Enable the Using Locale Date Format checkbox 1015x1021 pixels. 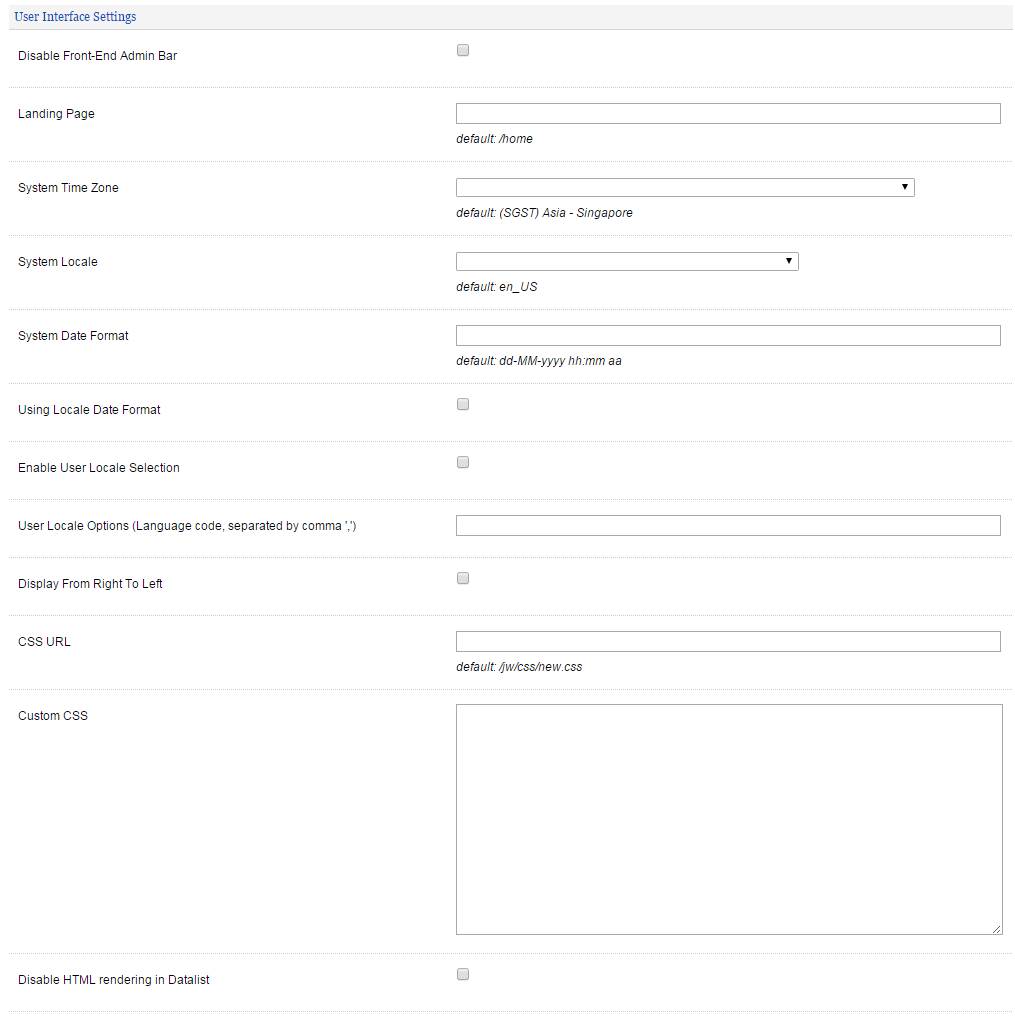[x=463, y=405]
